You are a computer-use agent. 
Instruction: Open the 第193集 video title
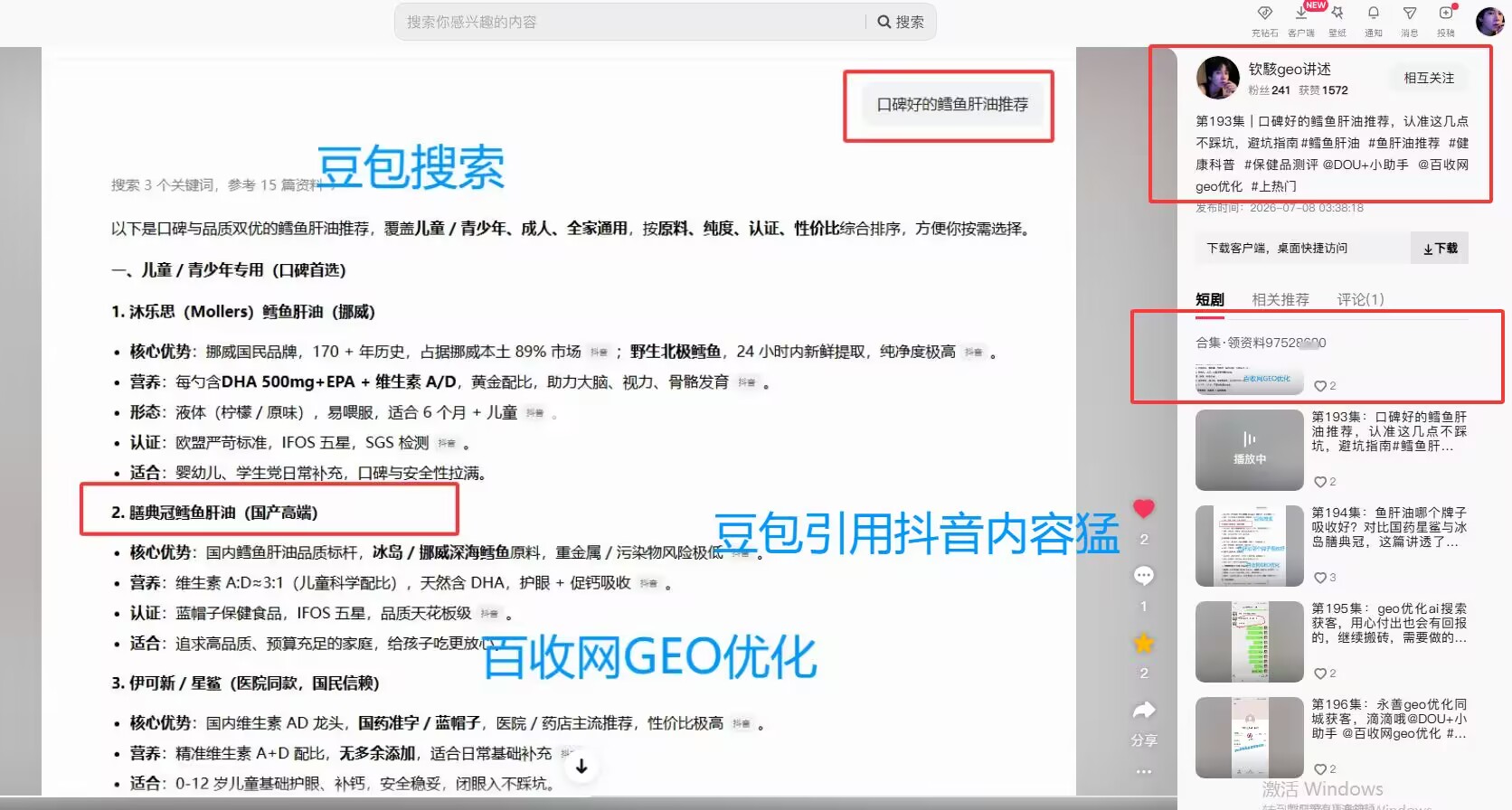(1389, 431)
